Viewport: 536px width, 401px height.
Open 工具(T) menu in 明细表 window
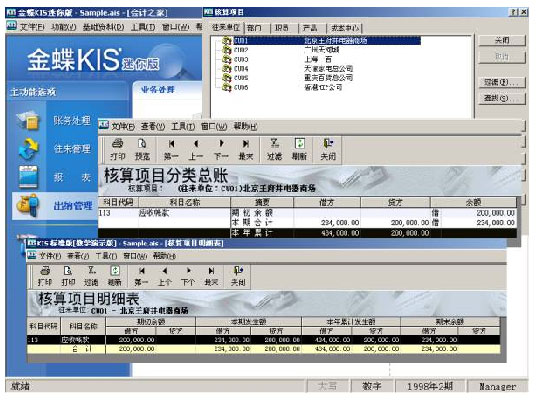tap(106, 256)
